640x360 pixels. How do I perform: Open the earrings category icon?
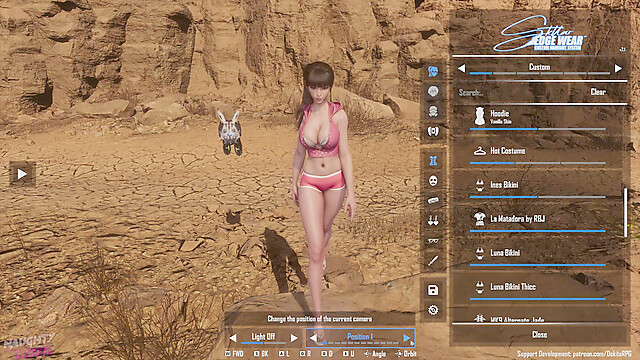coord(433,220)
